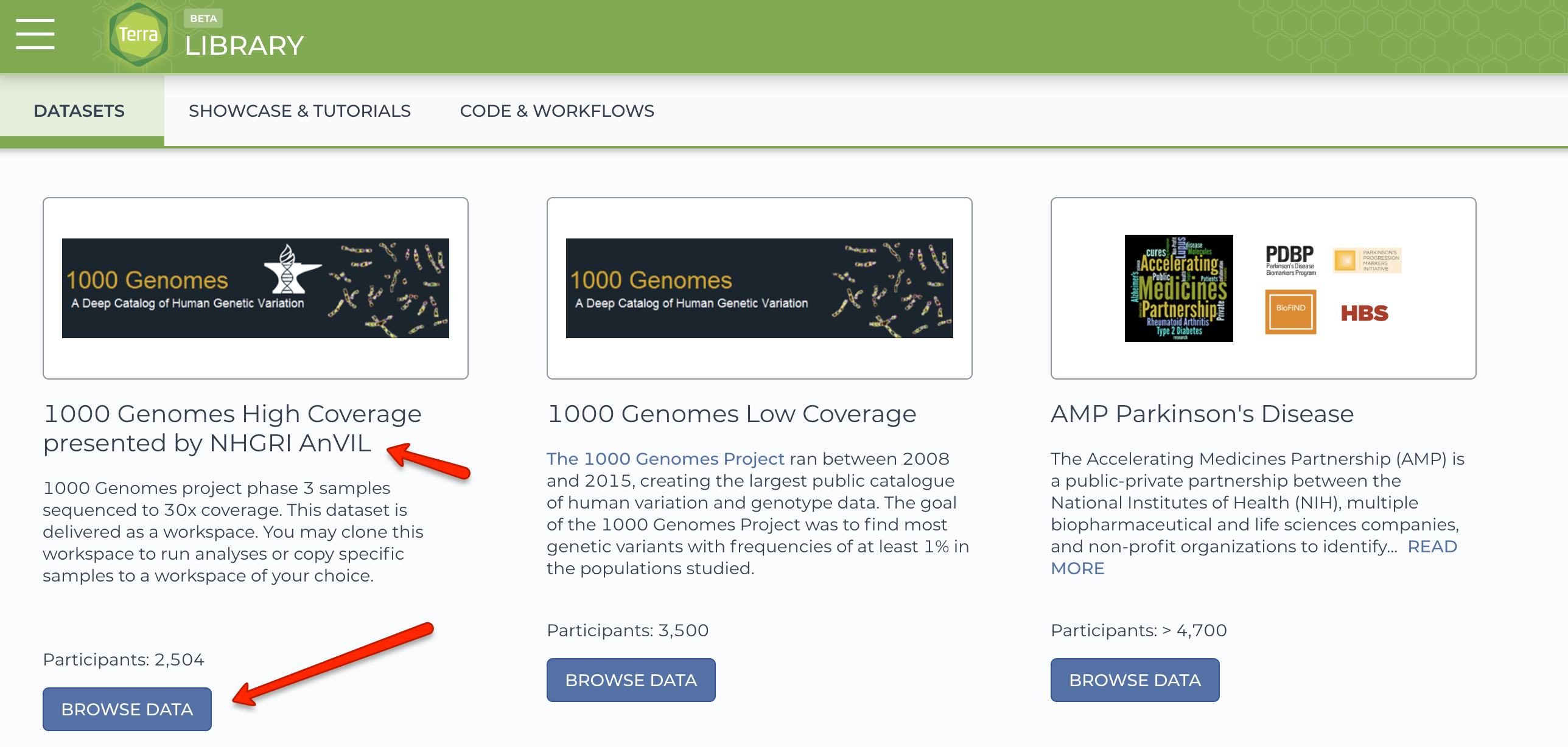Click the PDBP logo in AMP card
Viewport: 1568px width, 747px height.
pyautogui.click(x=1290, y=260)
